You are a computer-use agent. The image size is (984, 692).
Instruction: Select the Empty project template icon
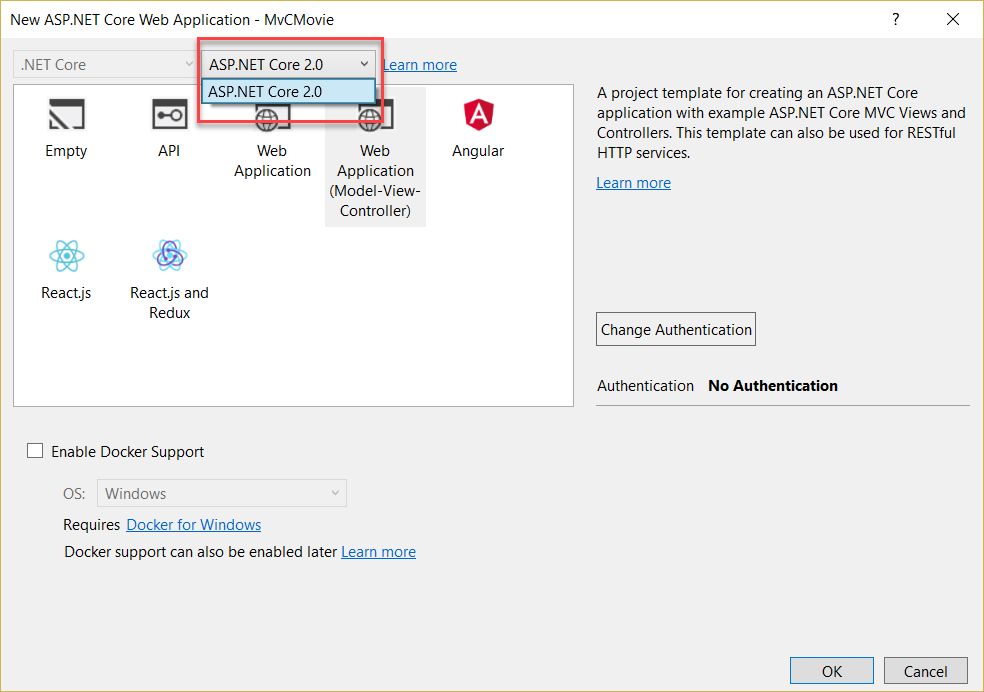[x=67, y=114]
